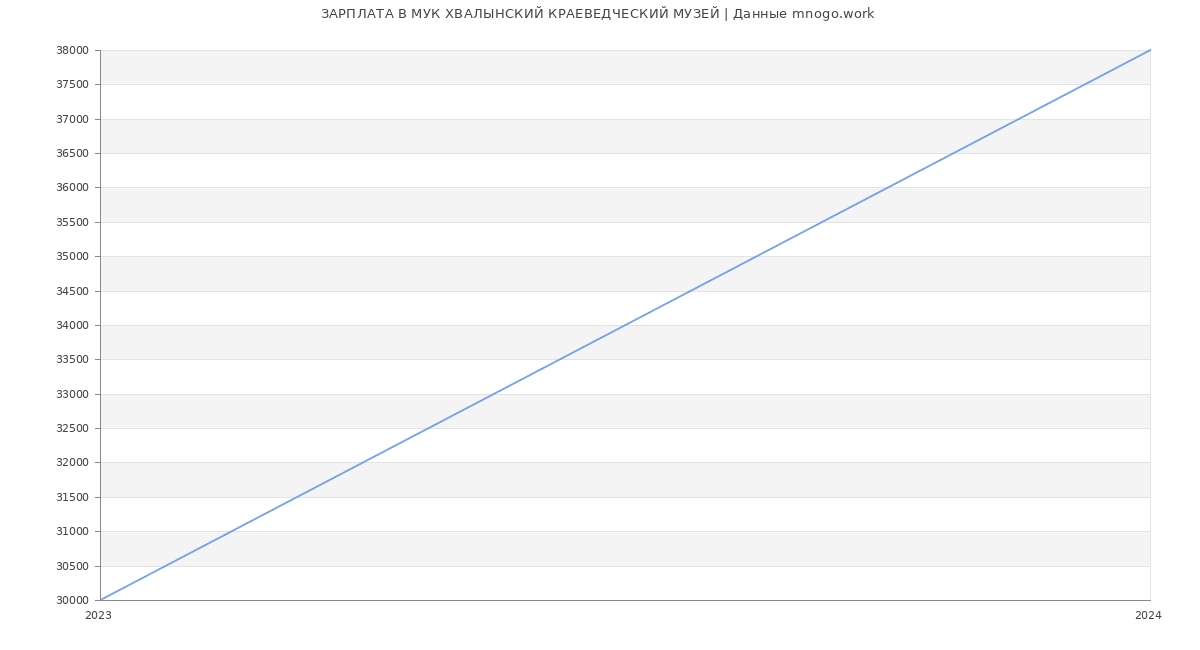1200x650 pixels.
Task: Click the 2023 x-axis label
Action: (x=98, y=616)
